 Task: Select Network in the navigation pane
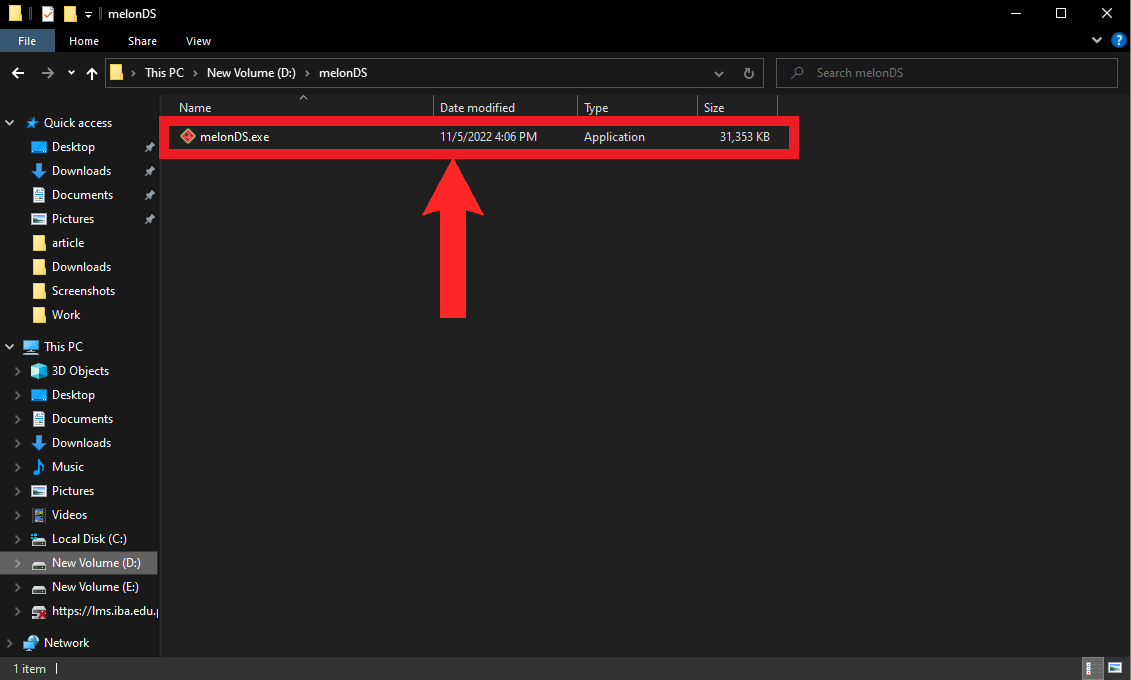[x=66, y=643]
